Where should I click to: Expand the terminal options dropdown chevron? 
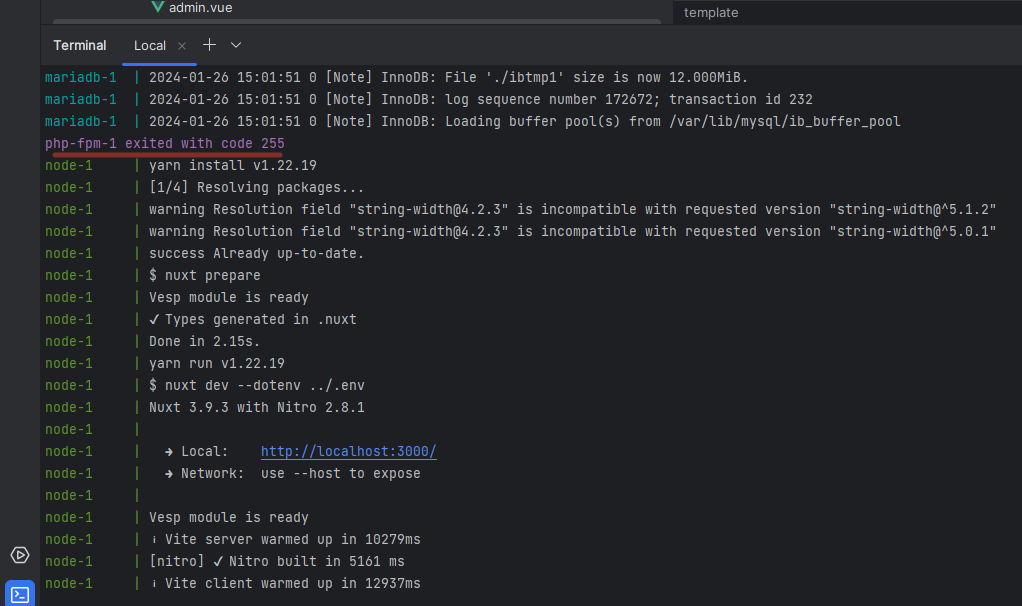(x=236, y=45)
